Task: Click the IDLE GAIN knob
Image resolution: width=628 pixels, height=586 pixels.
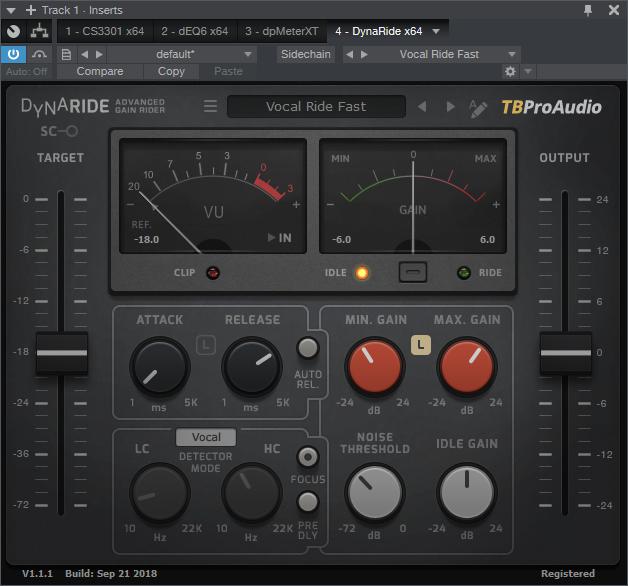Action: [x=467, y=493]
